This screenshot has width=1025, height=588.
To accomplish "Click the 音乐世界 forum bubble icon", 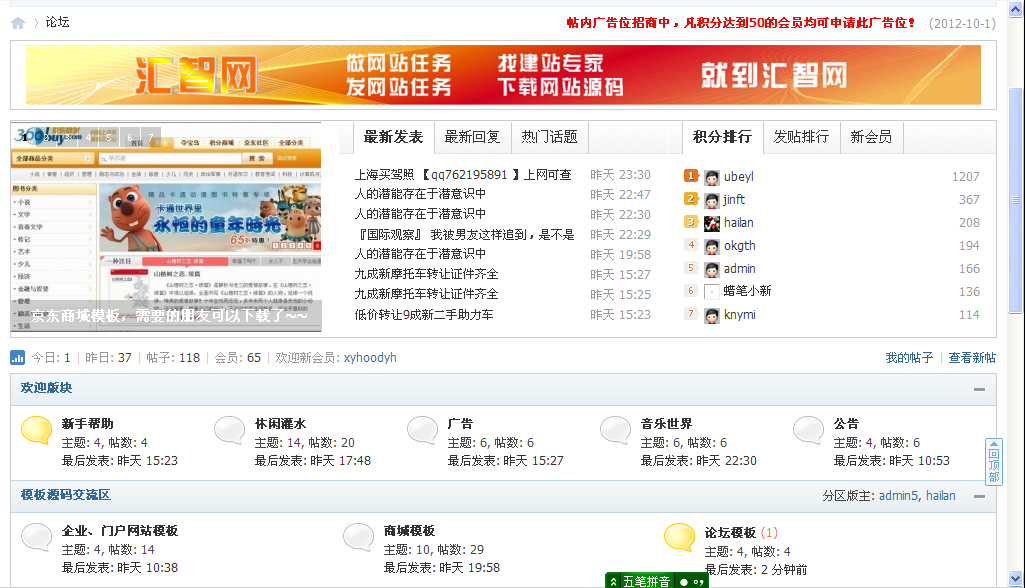I will [x=616, y=430].
